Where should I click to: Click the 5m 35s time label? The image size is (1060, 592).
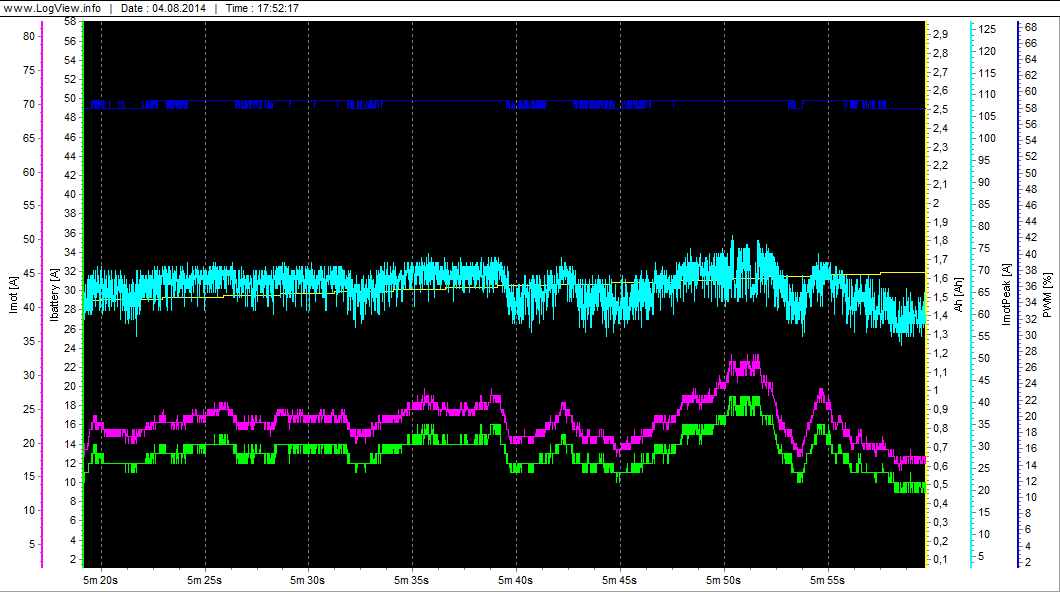pos(412,580)
